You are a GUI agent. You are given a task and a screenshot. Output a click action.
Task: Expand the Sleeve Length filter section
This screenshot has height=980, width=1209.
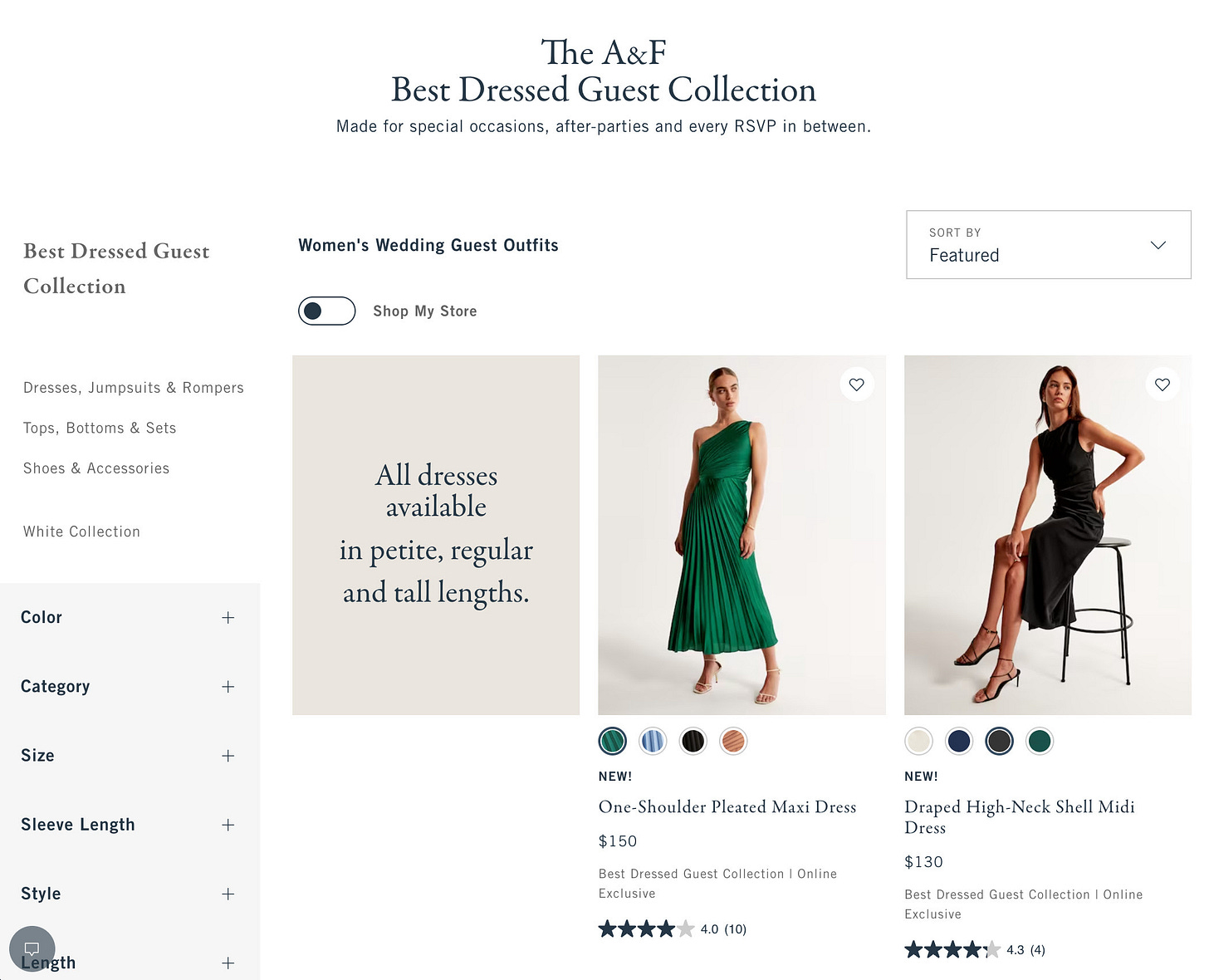(x=130, y=825)
